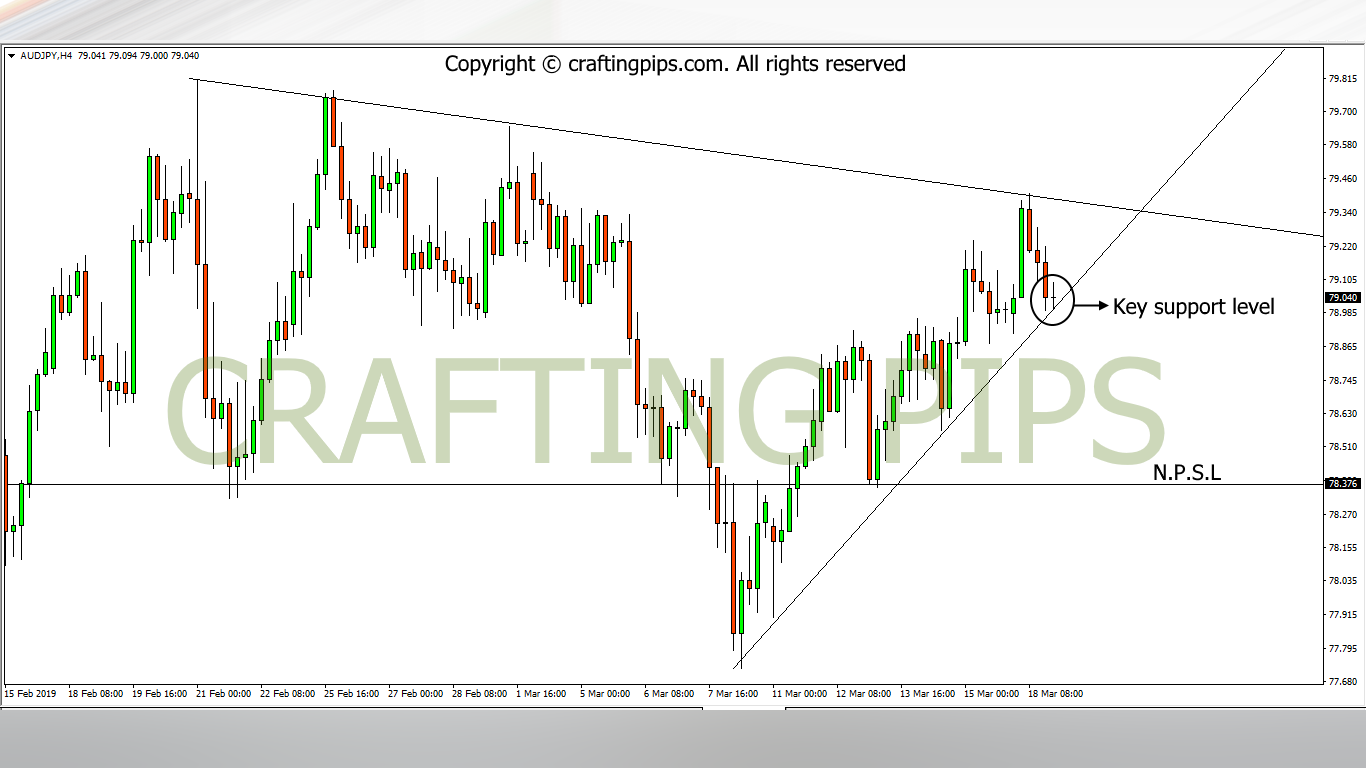Image resolution: width=1366 pixels, height=768 pixels.
Task: Click the AUDJPY,H4 symbol label
Action: [46, 56]
